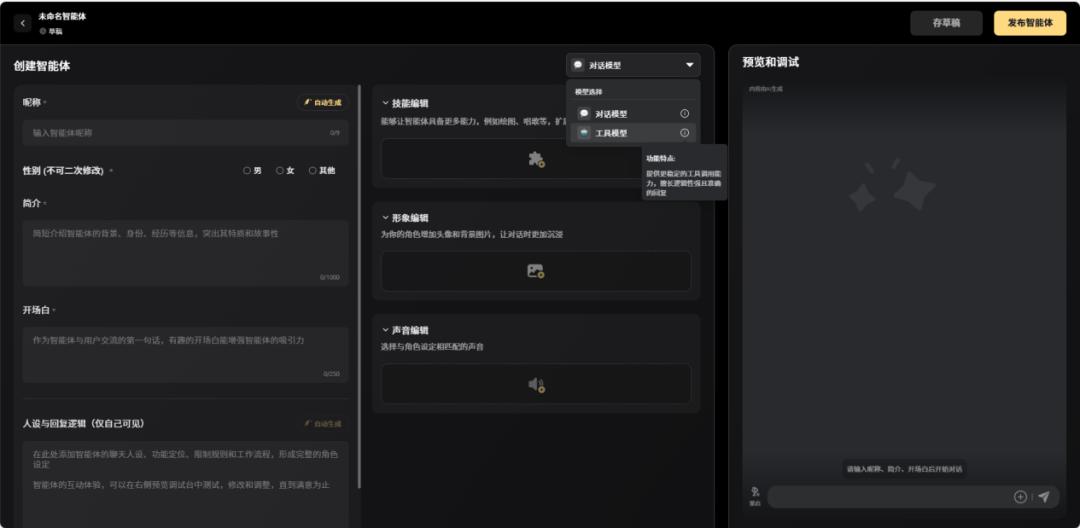
Task: Select the 男 gender radio button
Action: [x=247, y=171]
